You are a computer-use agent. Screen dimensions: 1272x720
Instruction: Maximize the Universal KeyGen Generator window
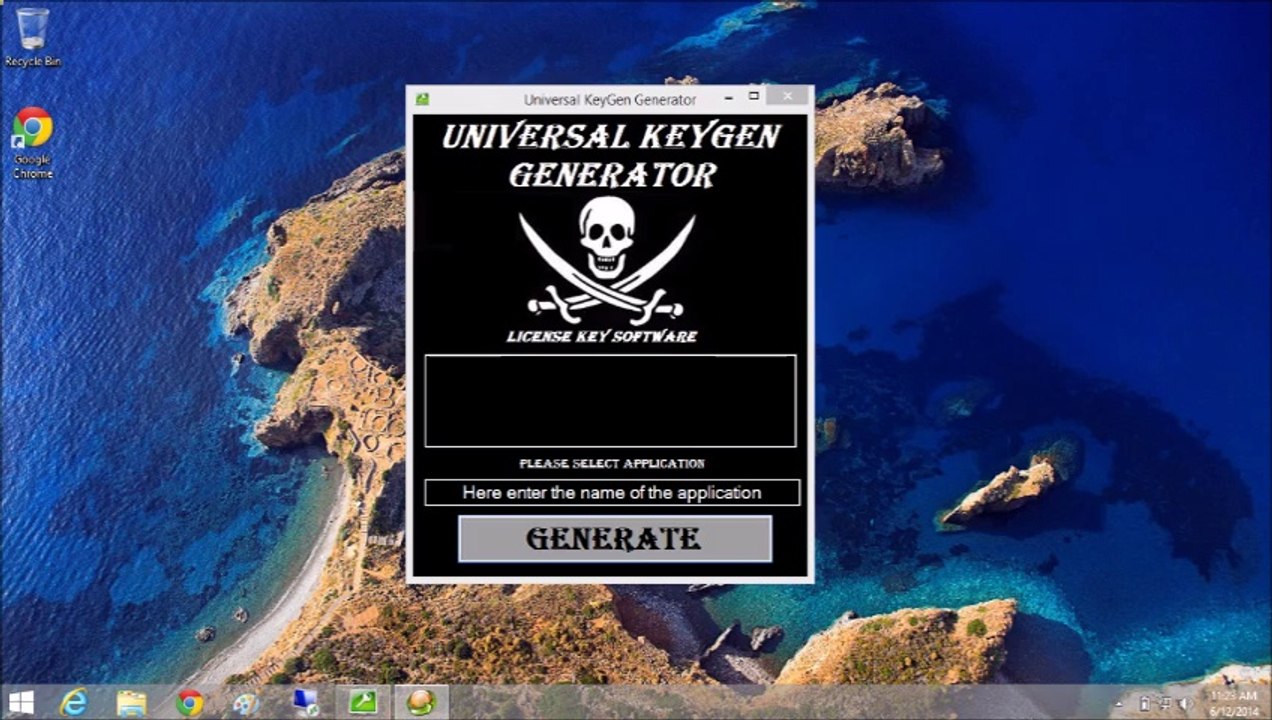point(754,96)
